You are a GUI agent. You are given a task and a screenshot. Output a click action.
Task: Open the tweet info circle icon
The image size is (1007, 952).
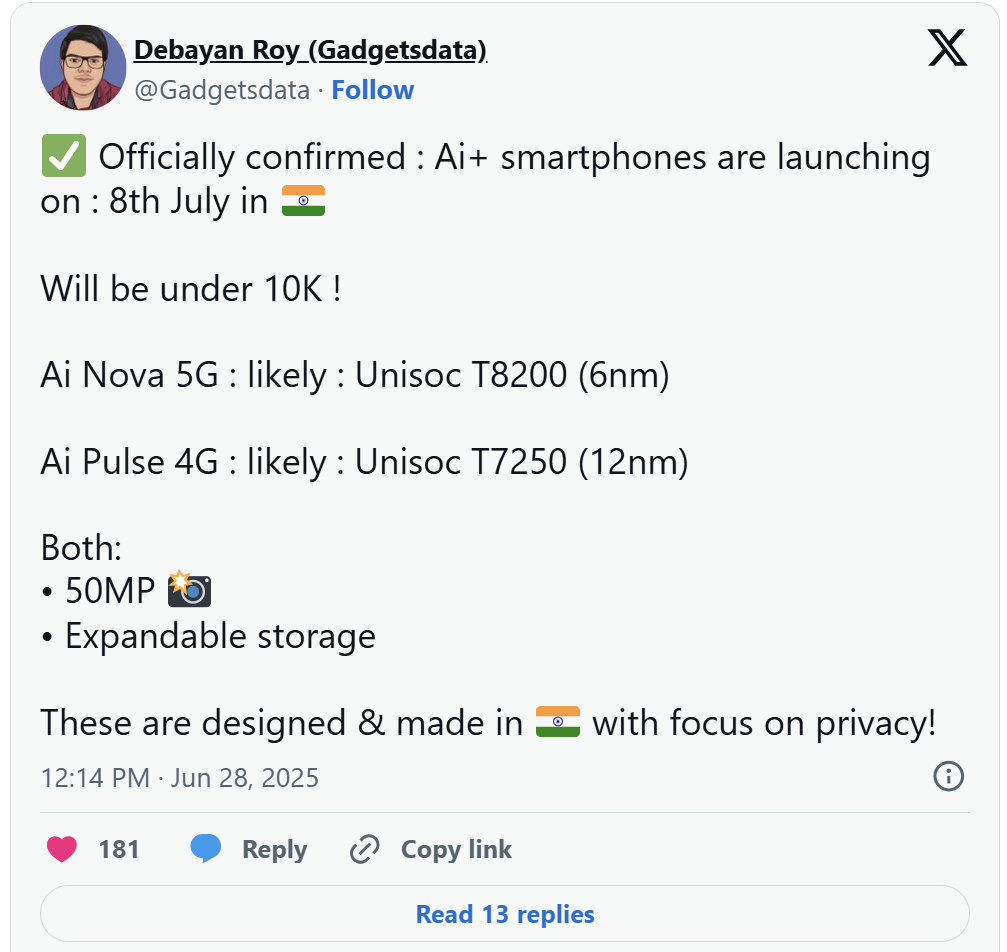pyautogui.click(x=948, y=776)
